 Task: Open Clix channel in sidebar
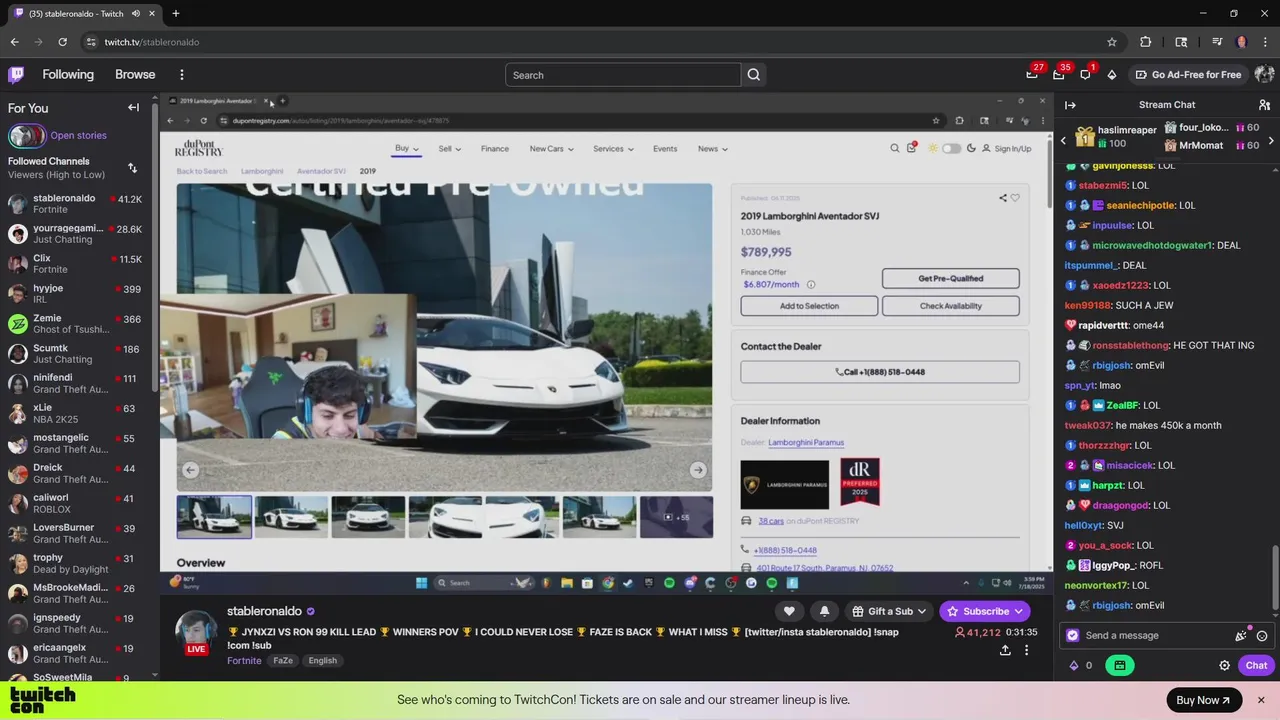[76, 264]
